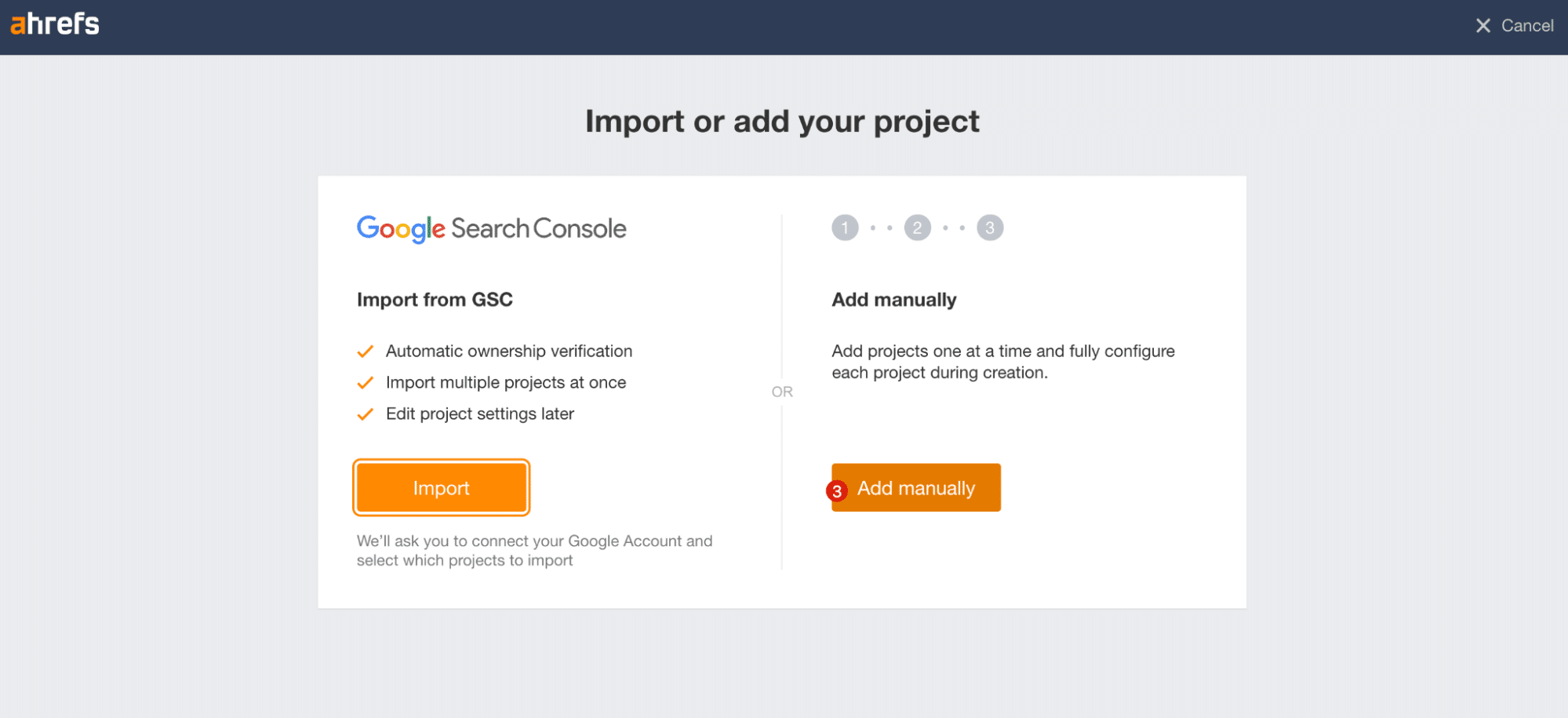Click the "Edit project settings later" text
The image size is (1568, 718).
point(479,414)
